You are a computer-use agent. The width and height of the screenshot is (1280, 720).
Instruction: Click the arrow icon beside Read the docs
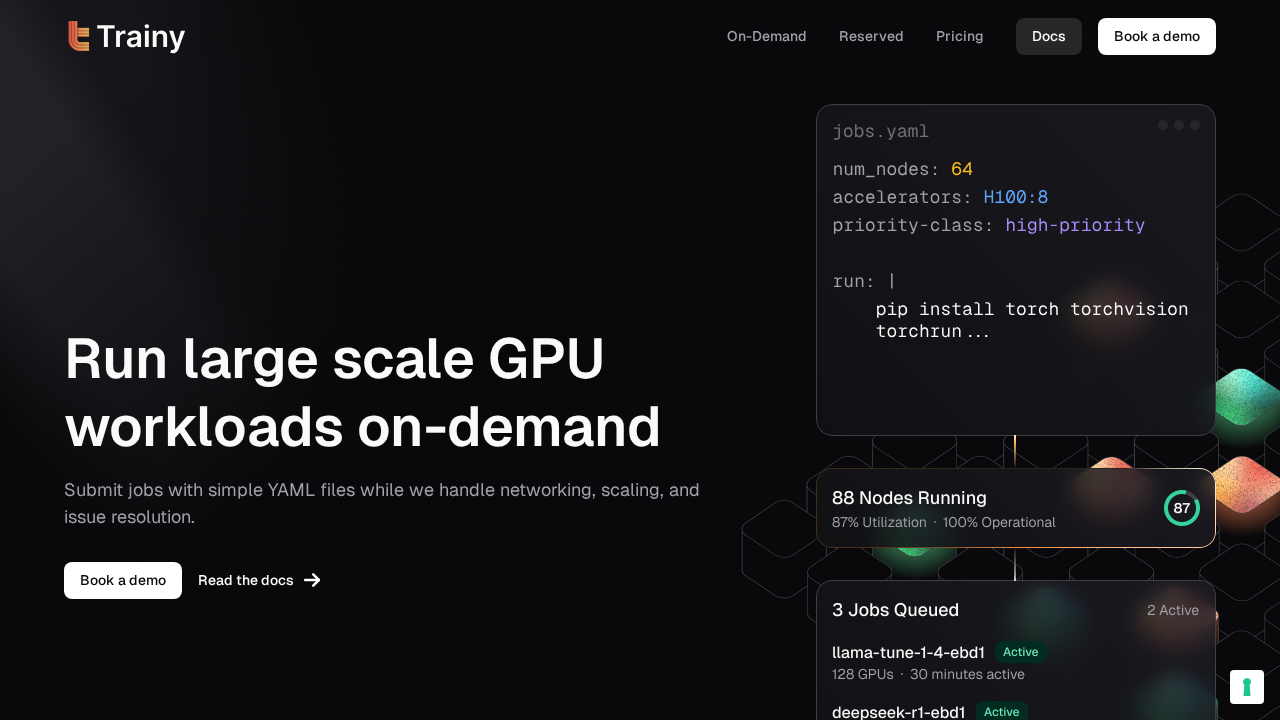point(312,580)
